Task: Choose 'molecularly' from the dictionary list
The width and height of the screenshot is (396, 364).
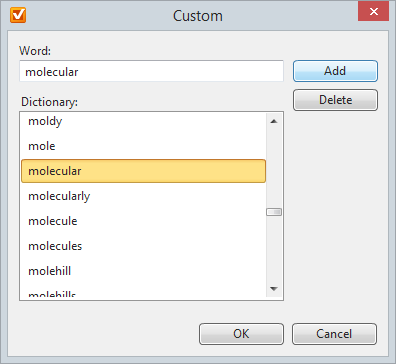Action: [143, 196]
